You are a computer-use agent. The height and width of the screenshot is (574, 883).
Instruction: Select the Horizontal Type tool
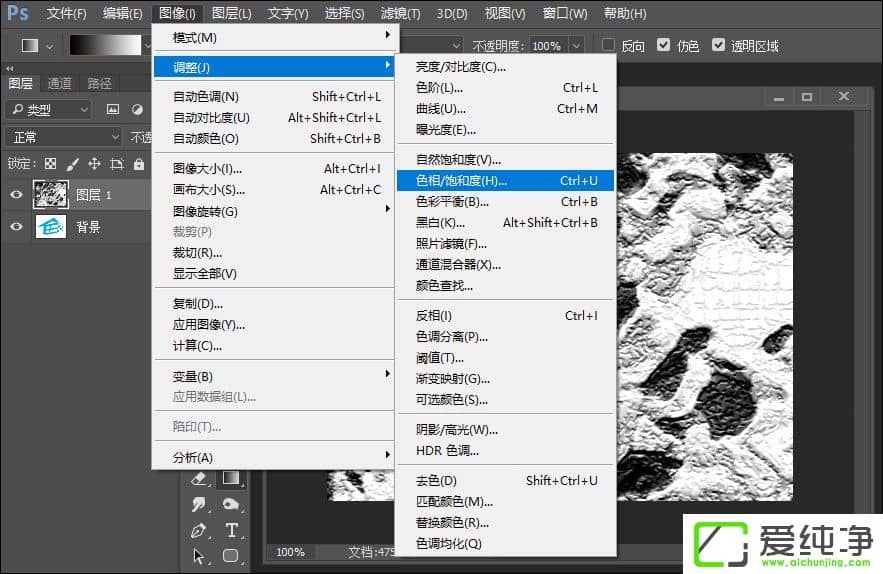(231, 530)
